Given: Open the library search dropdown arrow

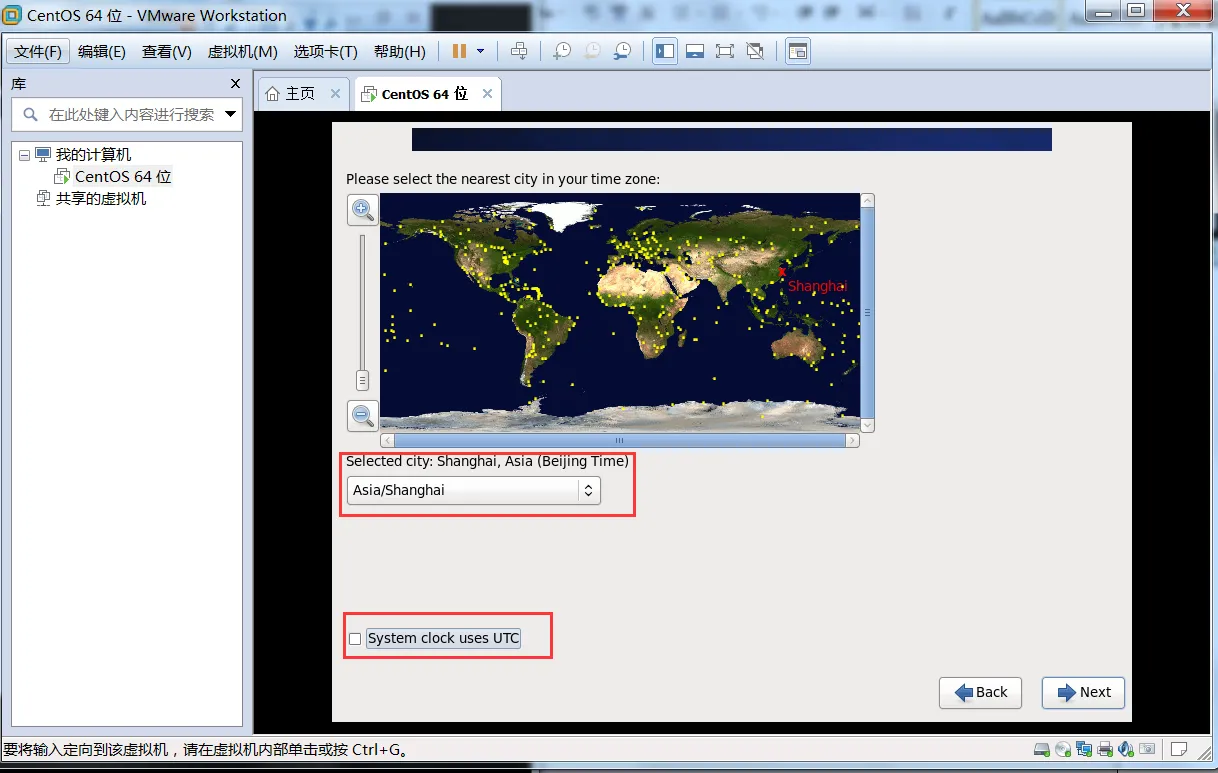Looking at the screenshot, I should pos(231,114).
